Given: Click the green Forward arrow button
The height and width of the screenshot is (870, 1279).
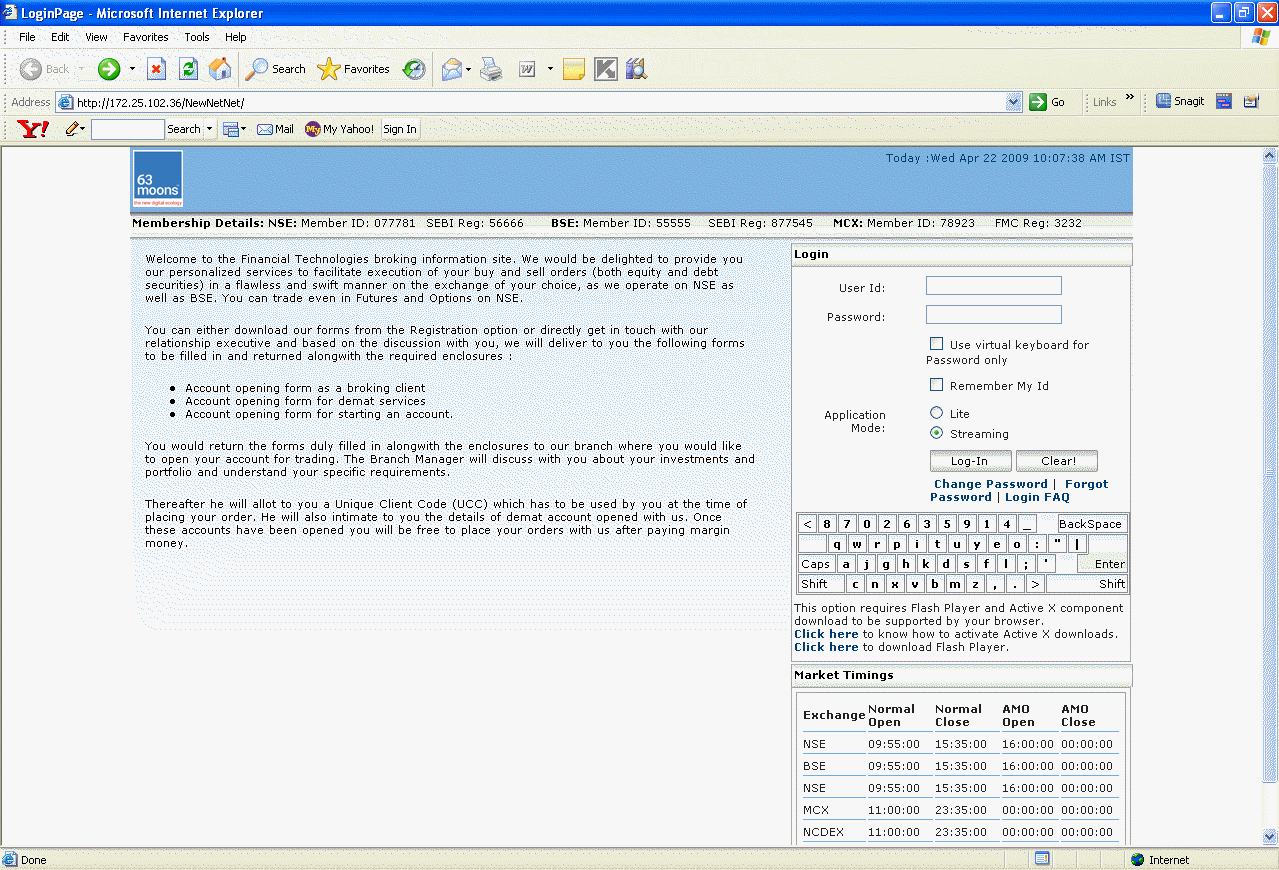Looking at the screenshot, I should [x=109, y=69].
